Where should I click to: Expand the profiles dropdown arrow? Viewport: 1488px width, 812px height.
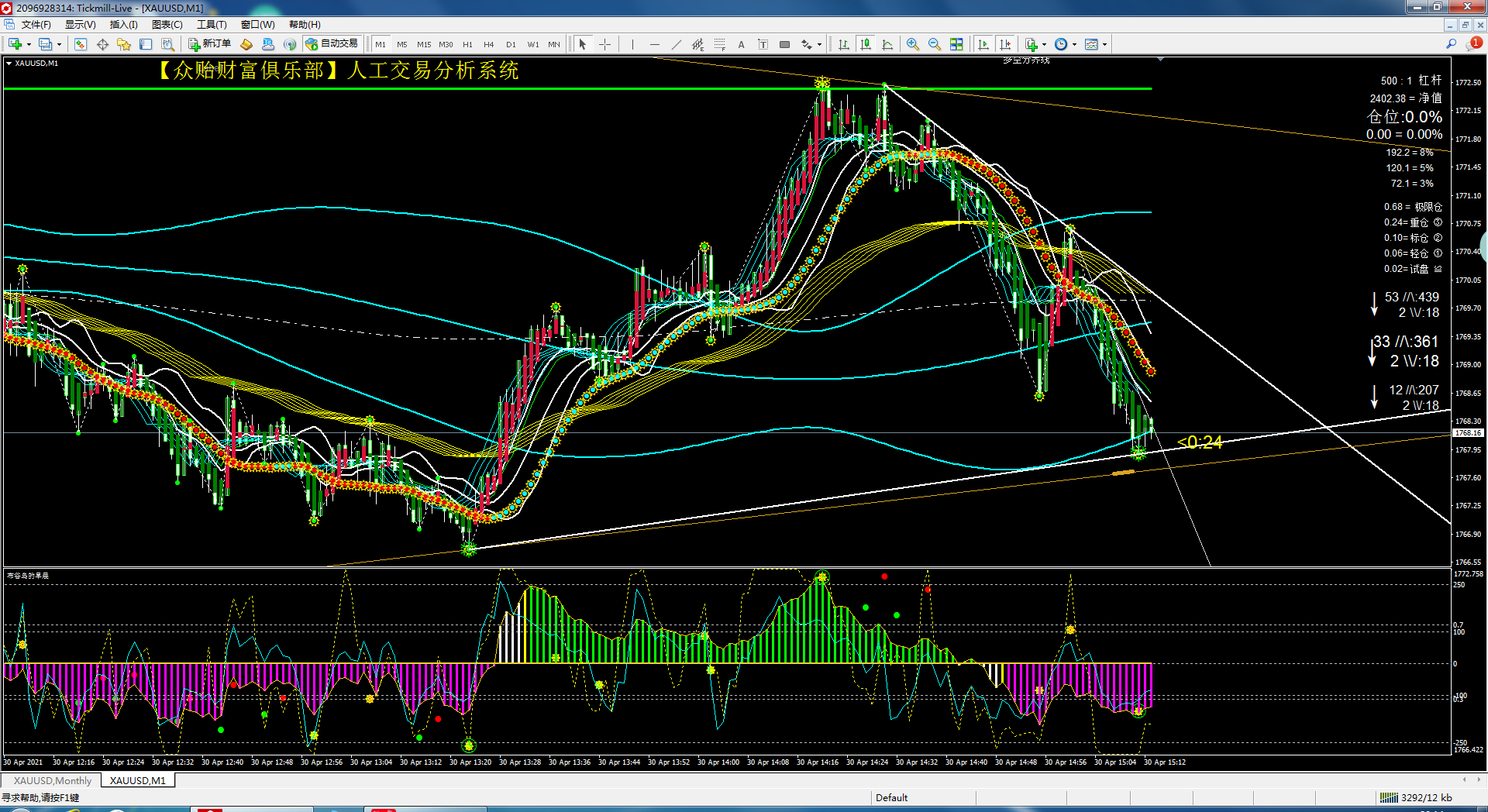click(59, 44)
